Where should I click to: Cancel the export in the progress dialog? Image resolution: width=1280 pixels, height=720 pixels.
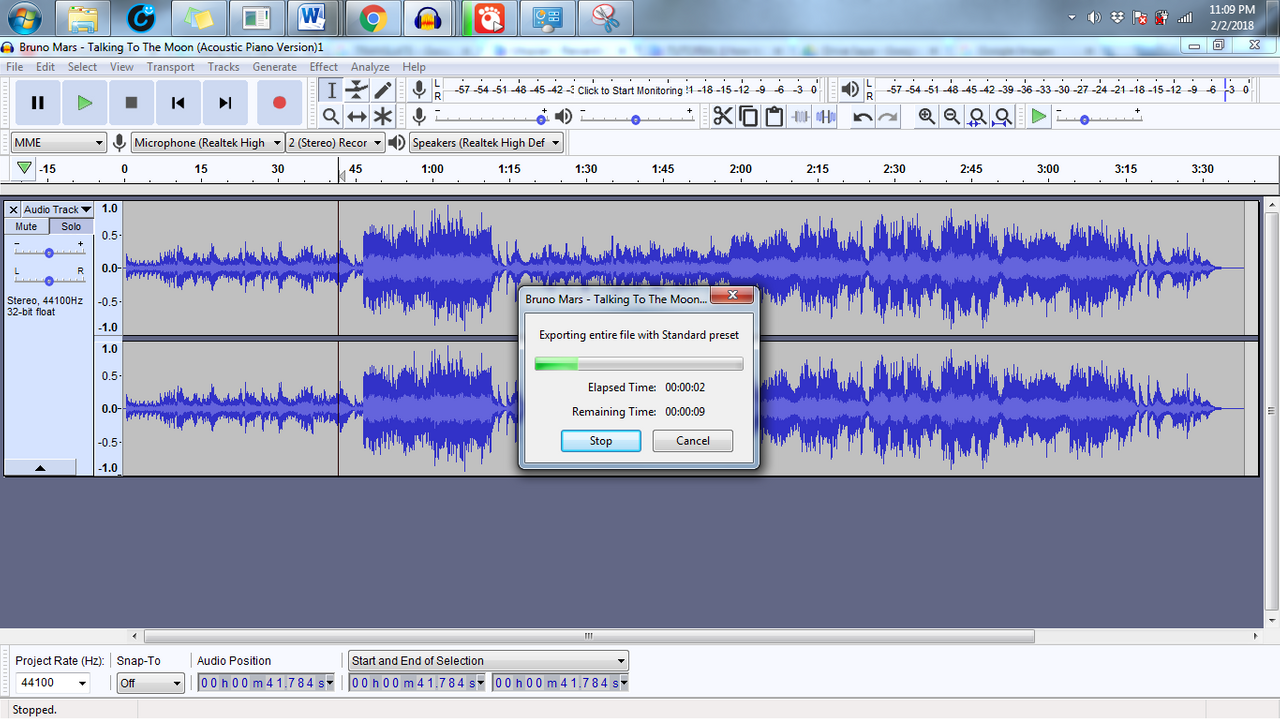click(x=693, y=441)
